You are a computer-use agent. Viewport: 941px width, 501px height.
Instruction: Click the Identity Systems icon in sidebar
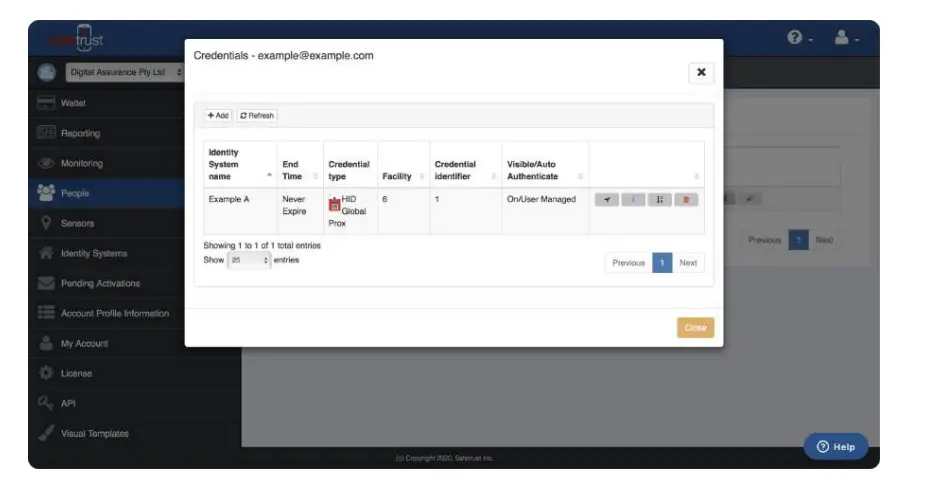click(x=46, y=253)
